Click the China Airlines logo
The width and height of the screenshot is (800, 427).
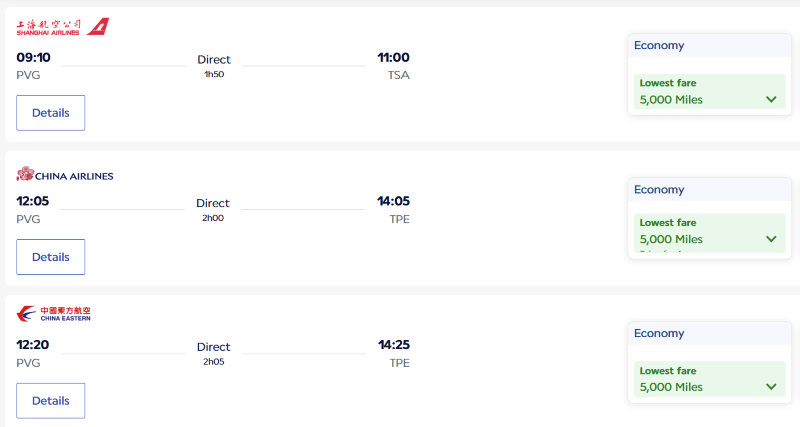pos(65,175)
